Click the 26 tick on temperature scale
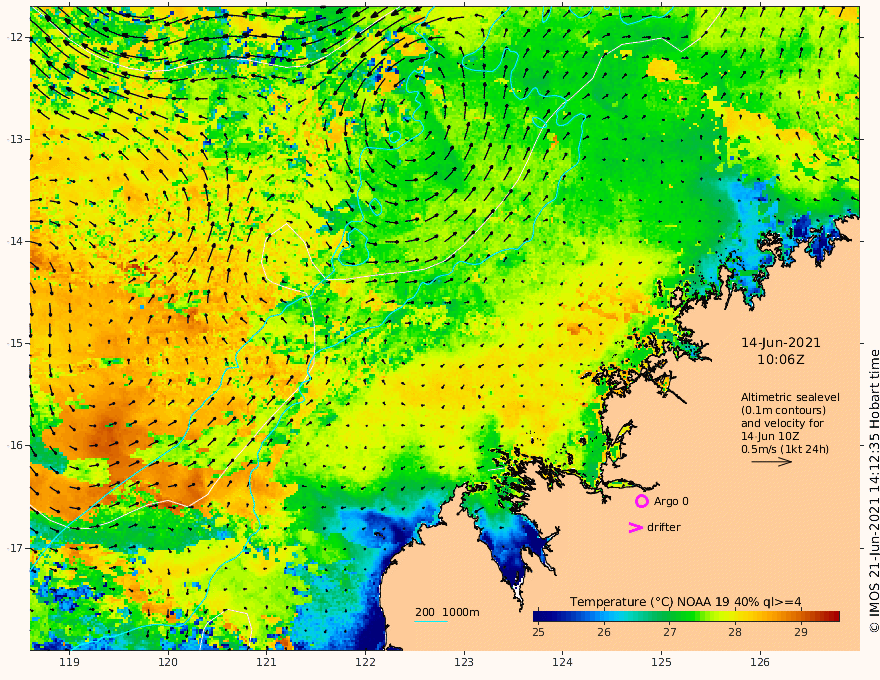Screen dimensions: 880x680 (604, 632)
